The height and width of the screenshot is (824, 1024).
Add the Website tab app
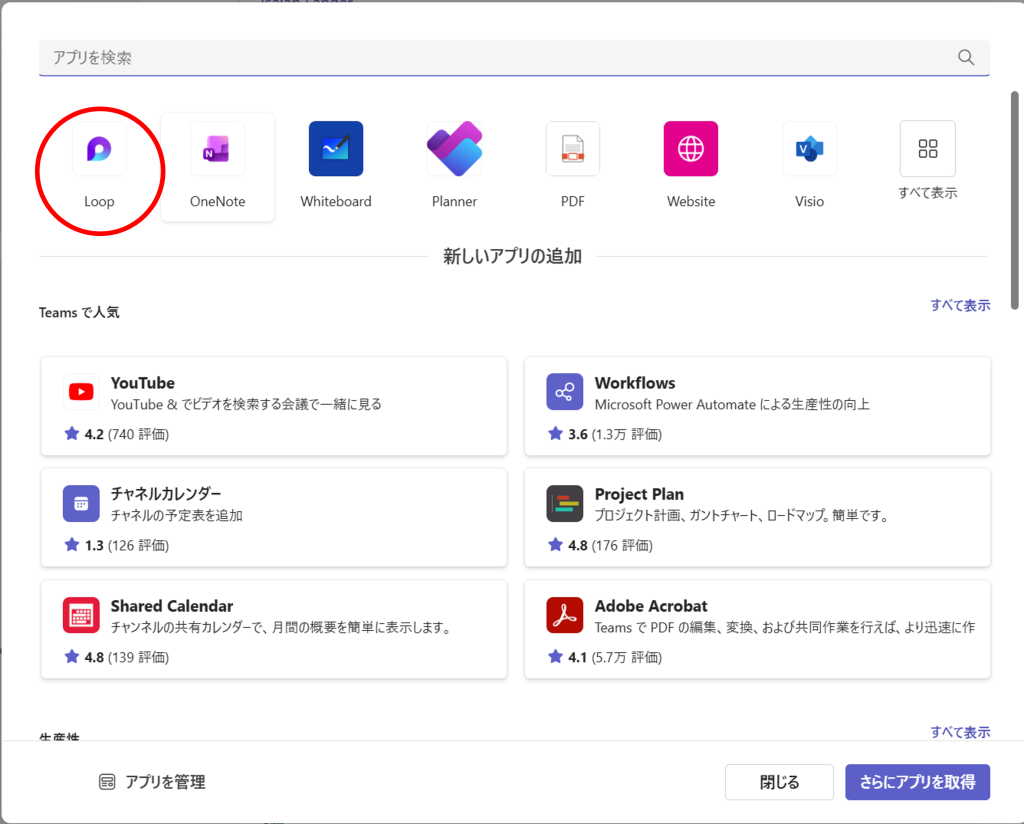coord(691,150)
